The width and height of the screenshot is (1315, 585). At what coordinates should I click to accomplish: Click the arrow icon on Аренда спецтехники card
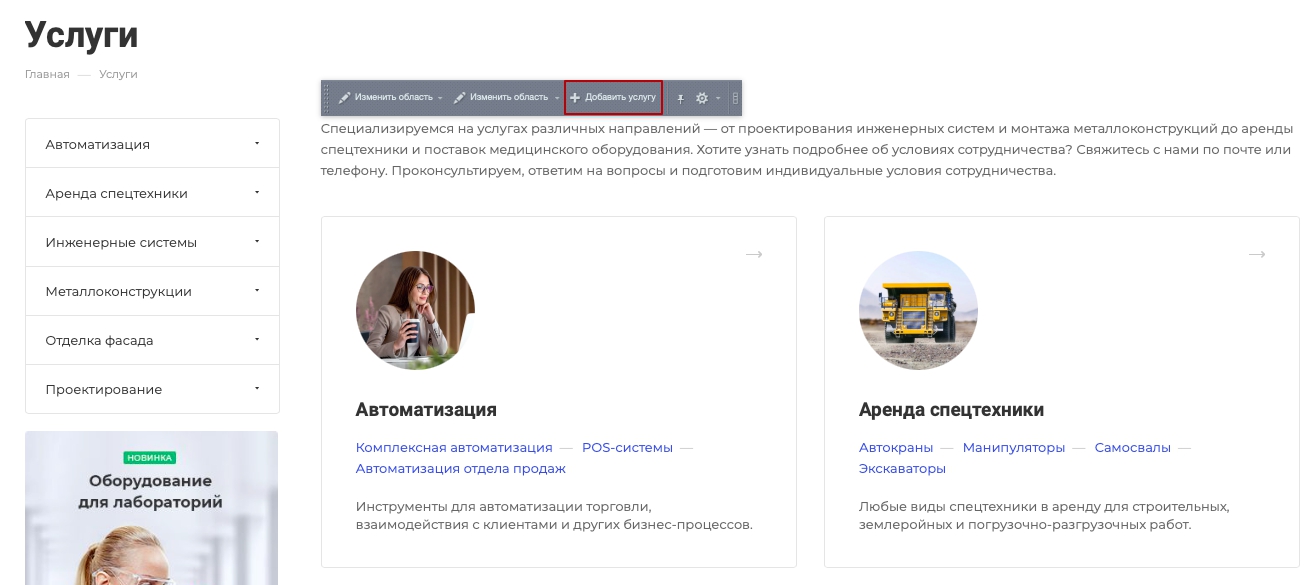1257,254
